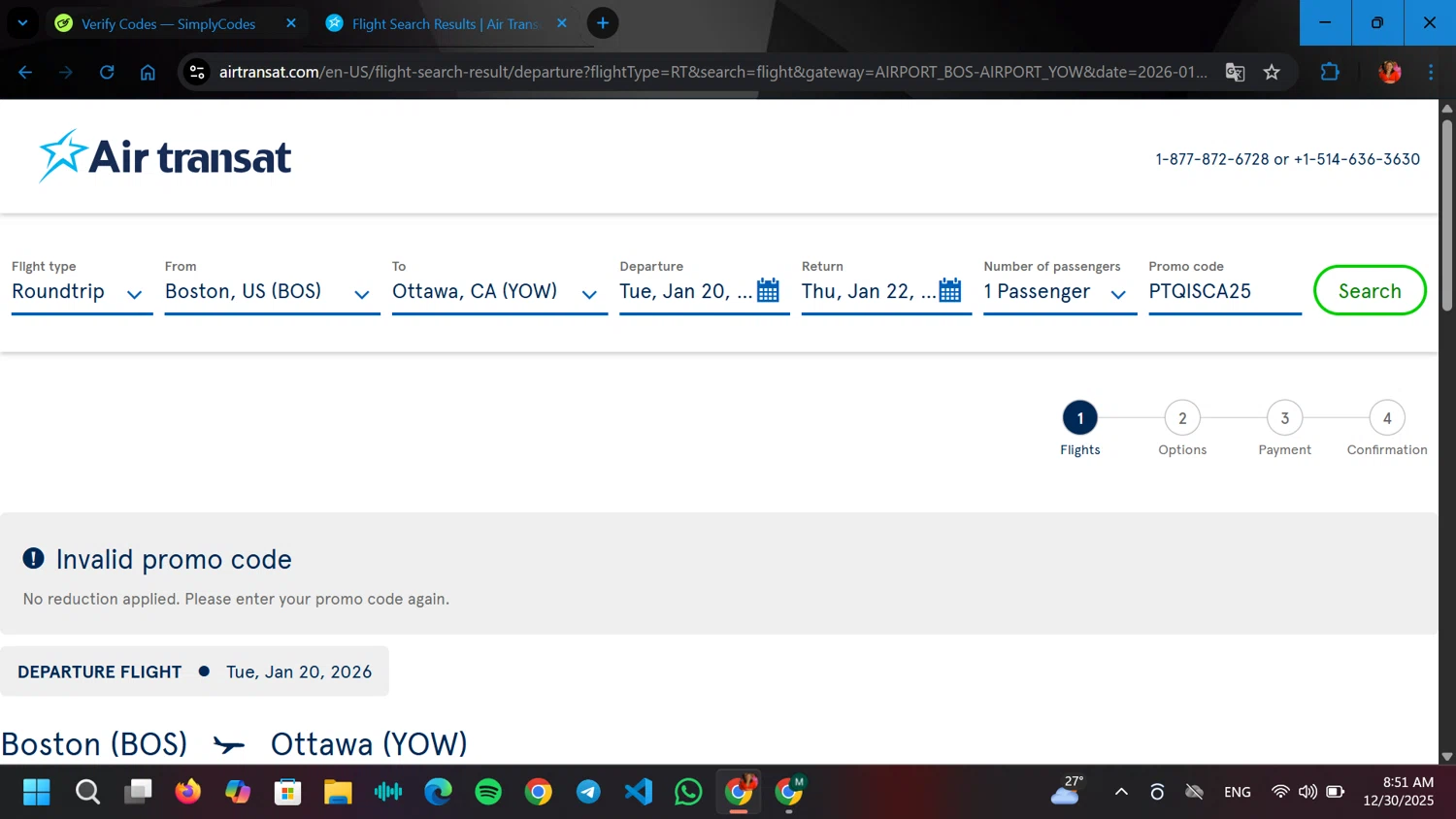Image resolution: width=1456 pixels, height=819 pixels.
Task: Open WhatsApp from the taskbar
Action: point(688,792)
